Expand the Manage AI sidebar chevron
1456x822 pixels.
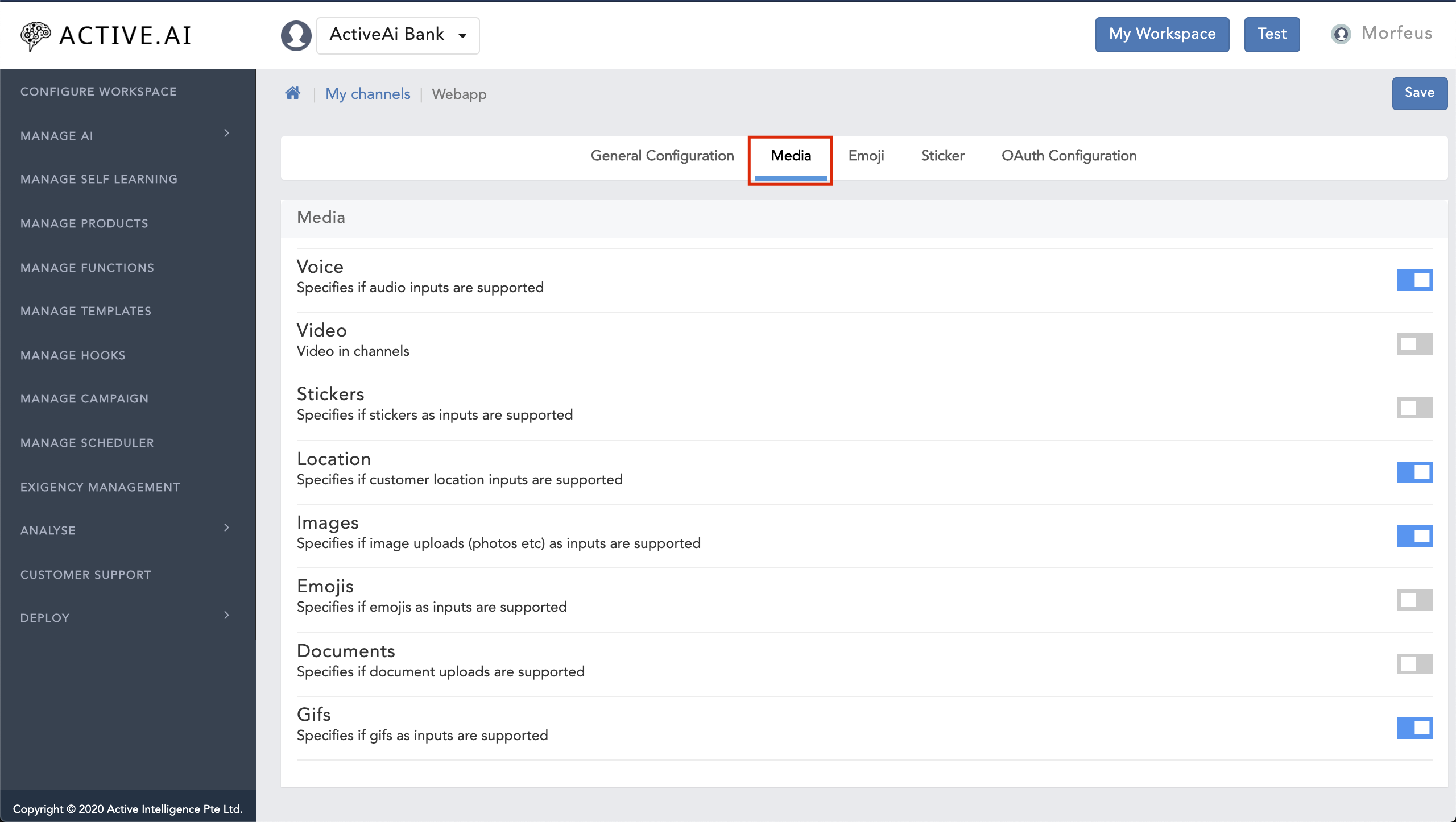tap(226, 133)
